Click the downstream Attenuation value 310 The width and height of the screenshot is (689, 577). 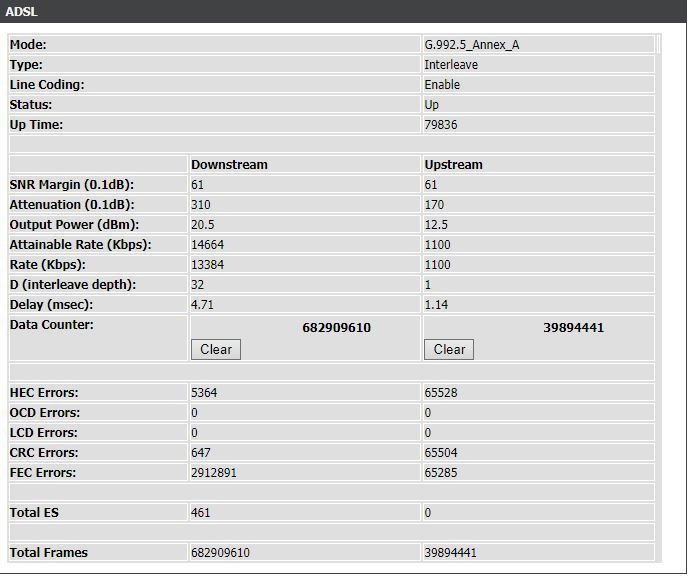(x=201, y=205)
